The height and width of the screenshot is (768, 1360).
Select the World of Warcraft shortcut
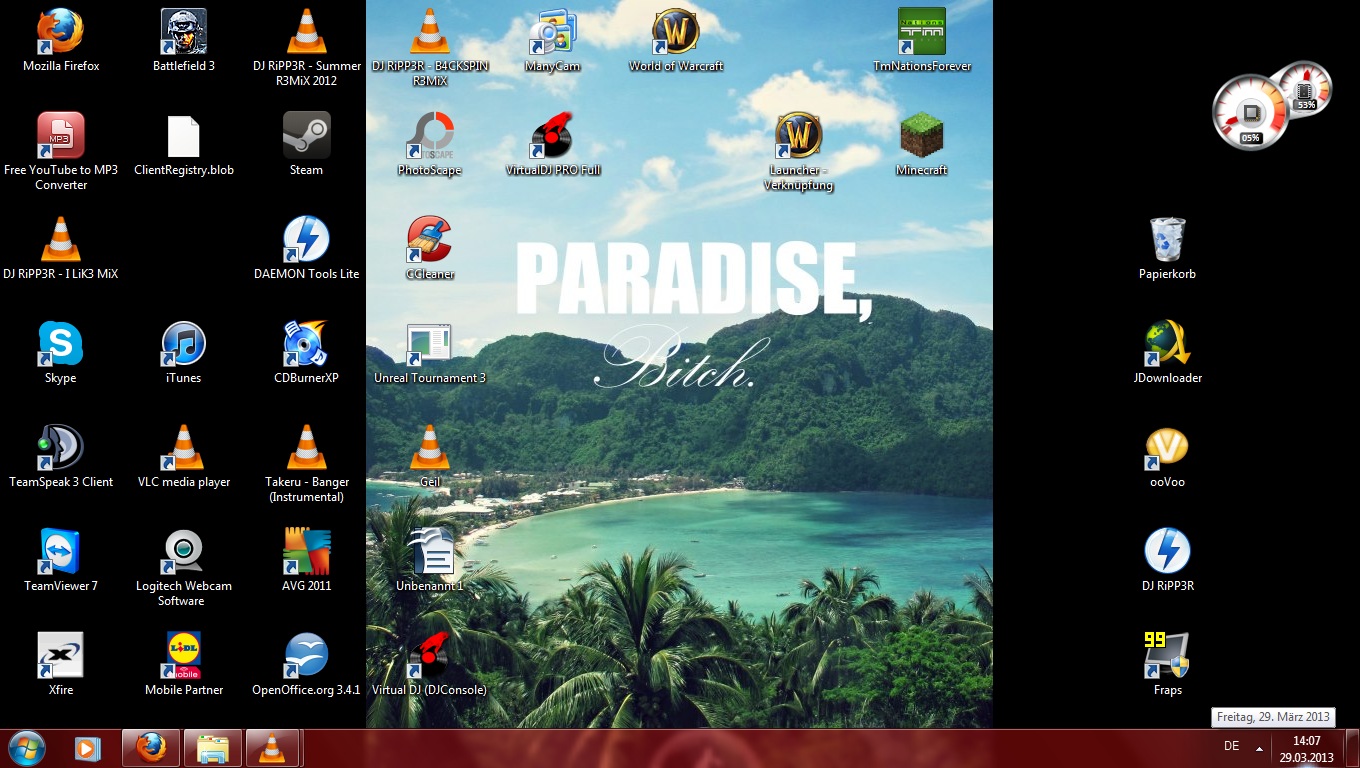tap(676, 33)
